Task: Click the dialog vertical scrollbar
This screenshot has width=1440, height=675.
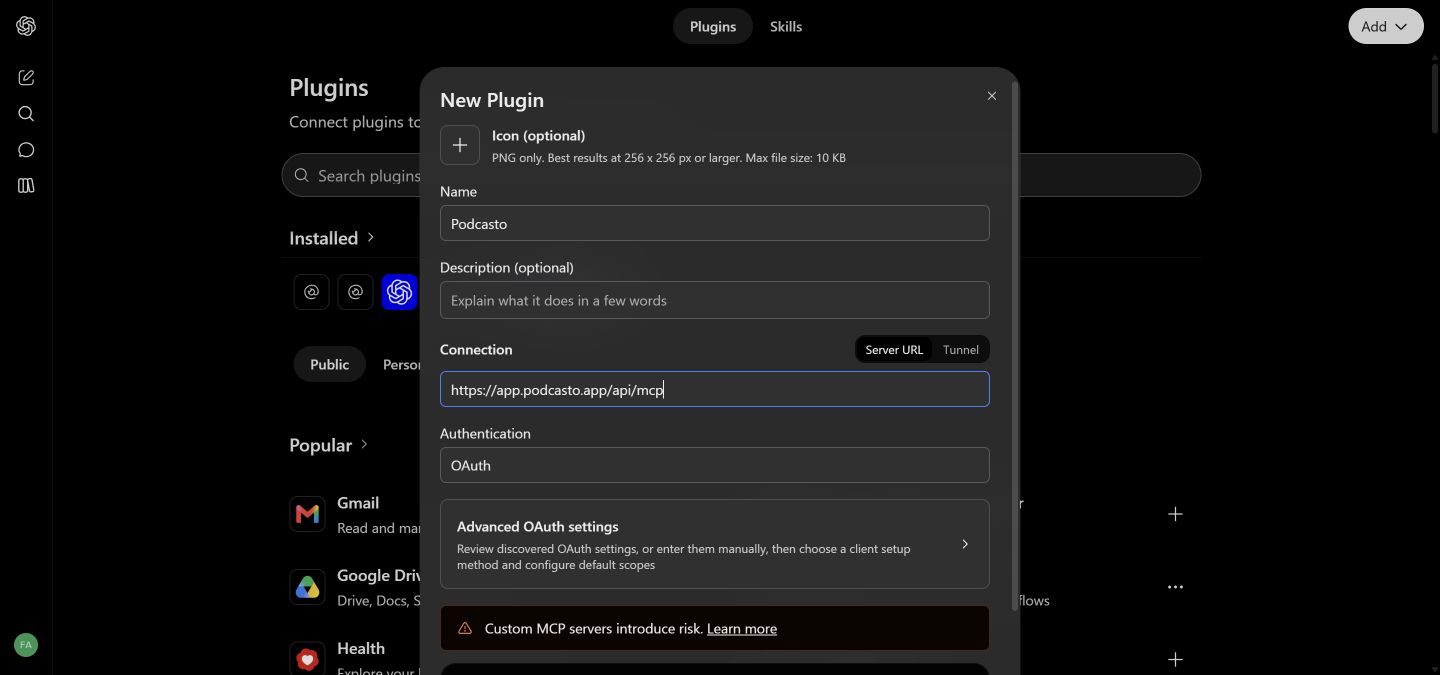Action: (1015, 345)
